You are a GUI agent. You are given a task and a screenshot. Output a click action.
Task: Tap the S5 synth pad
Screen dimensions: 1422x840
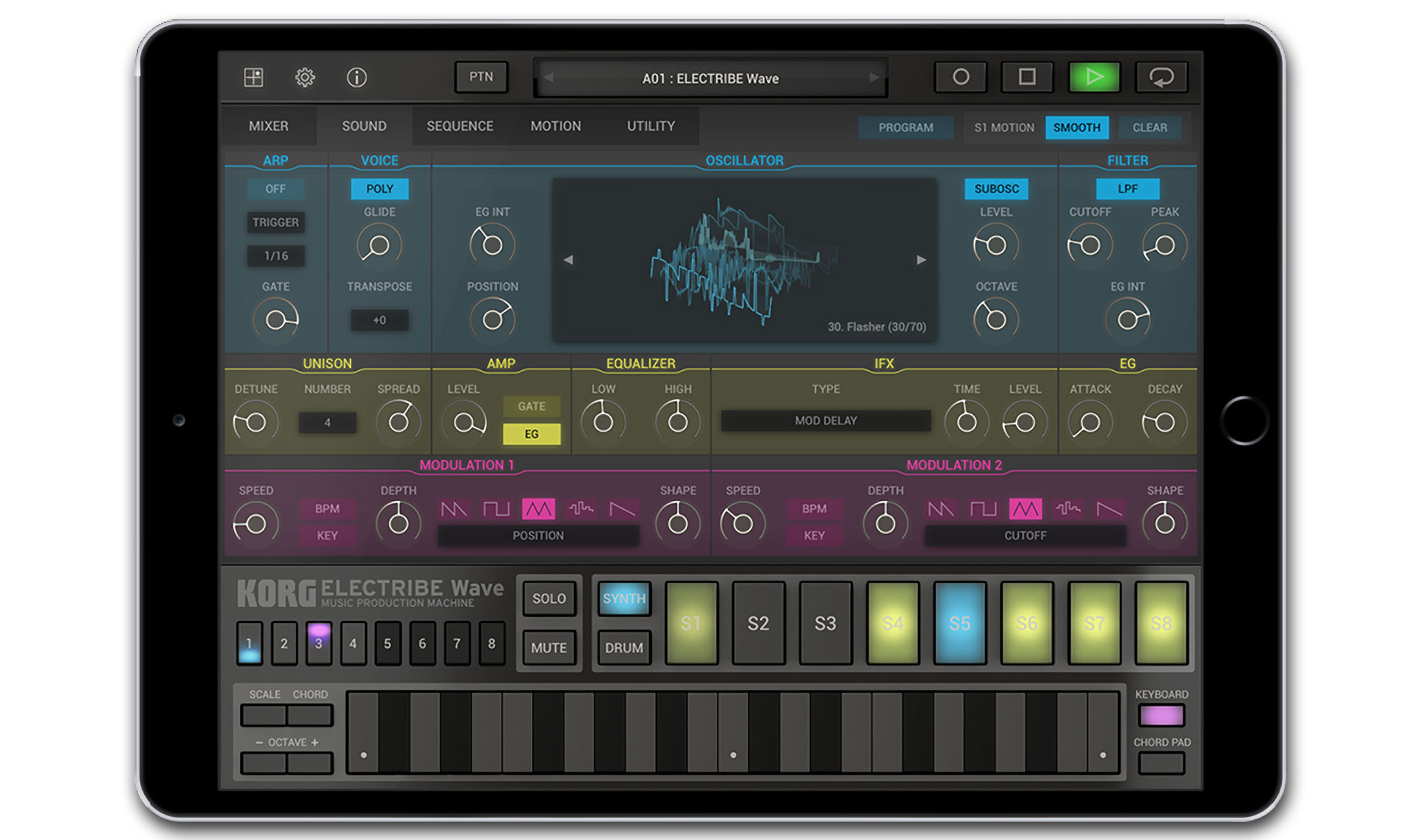point(959,623)
